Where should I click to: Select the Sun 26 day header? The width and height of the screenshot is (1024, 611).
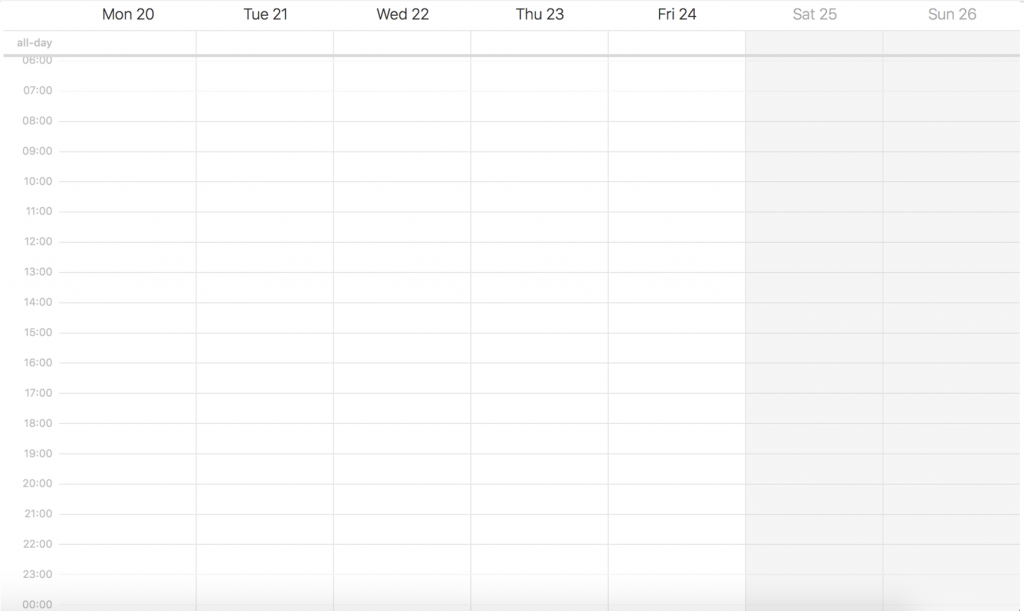tap(952, 14)
